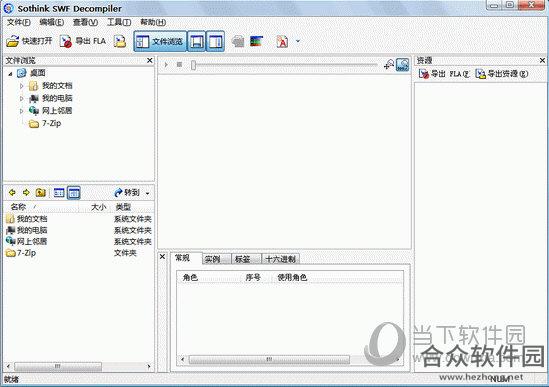Image resolution: width=549 pixels, height=387 pixels.
Task: Click the red A document toolbar icon
Action: pos(282,42)
